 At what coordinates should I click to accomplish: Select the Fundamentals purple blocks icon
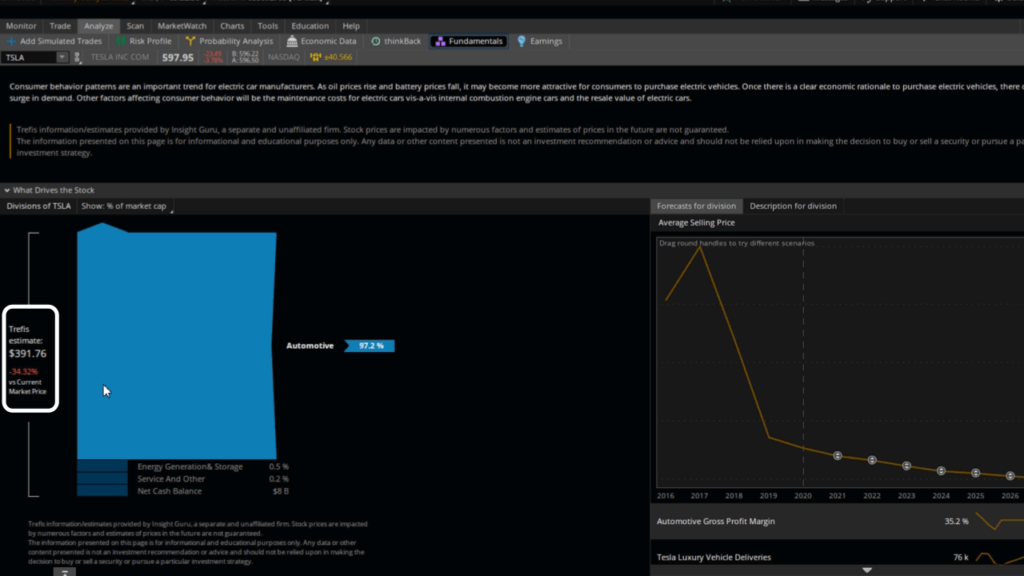point(440,41)
